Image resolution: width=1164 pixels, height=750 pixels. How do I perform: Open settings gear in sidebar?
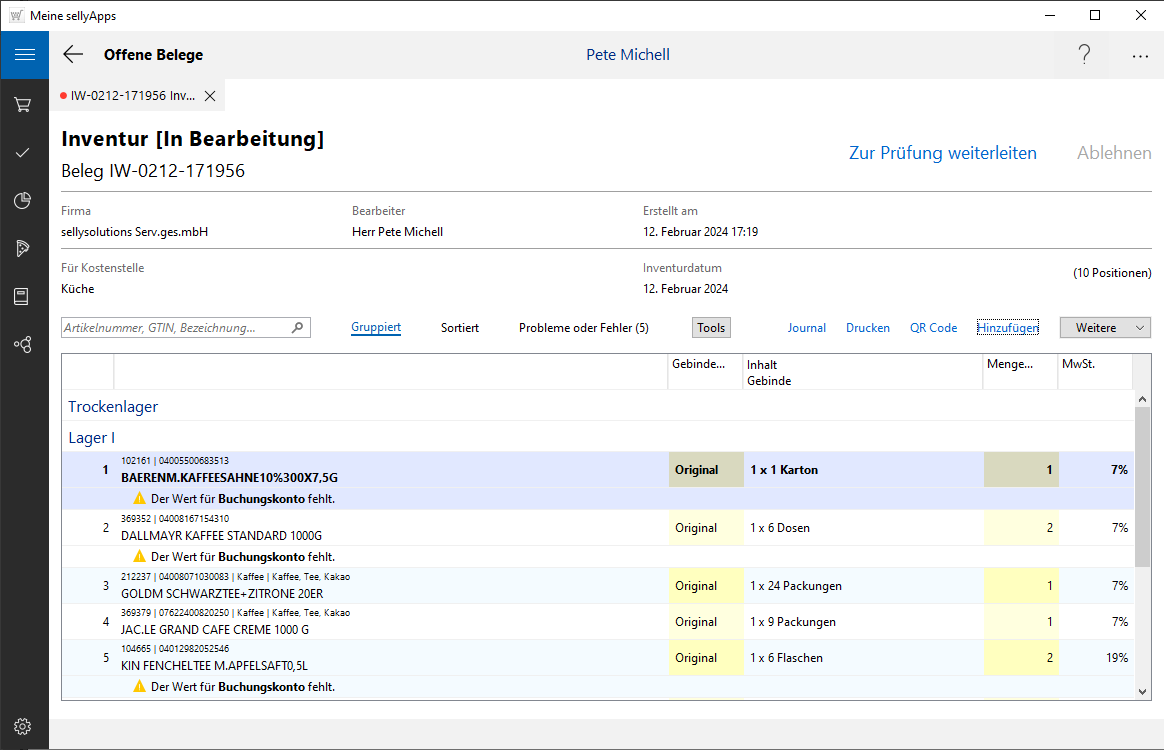(x=23, y=726)
